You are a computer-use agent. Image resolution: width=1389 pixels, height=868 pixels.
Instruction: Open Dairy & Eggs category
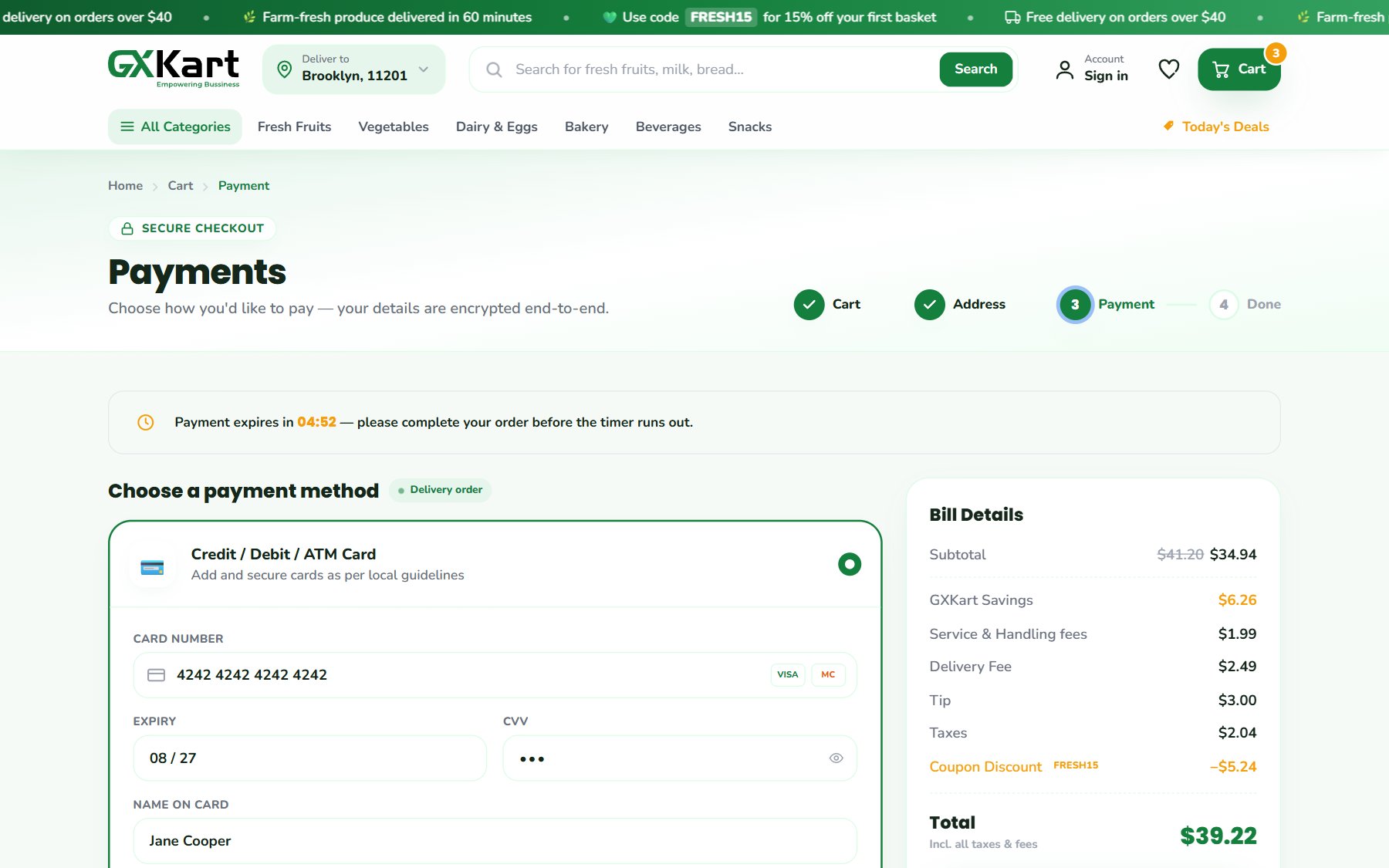point(497,127)
